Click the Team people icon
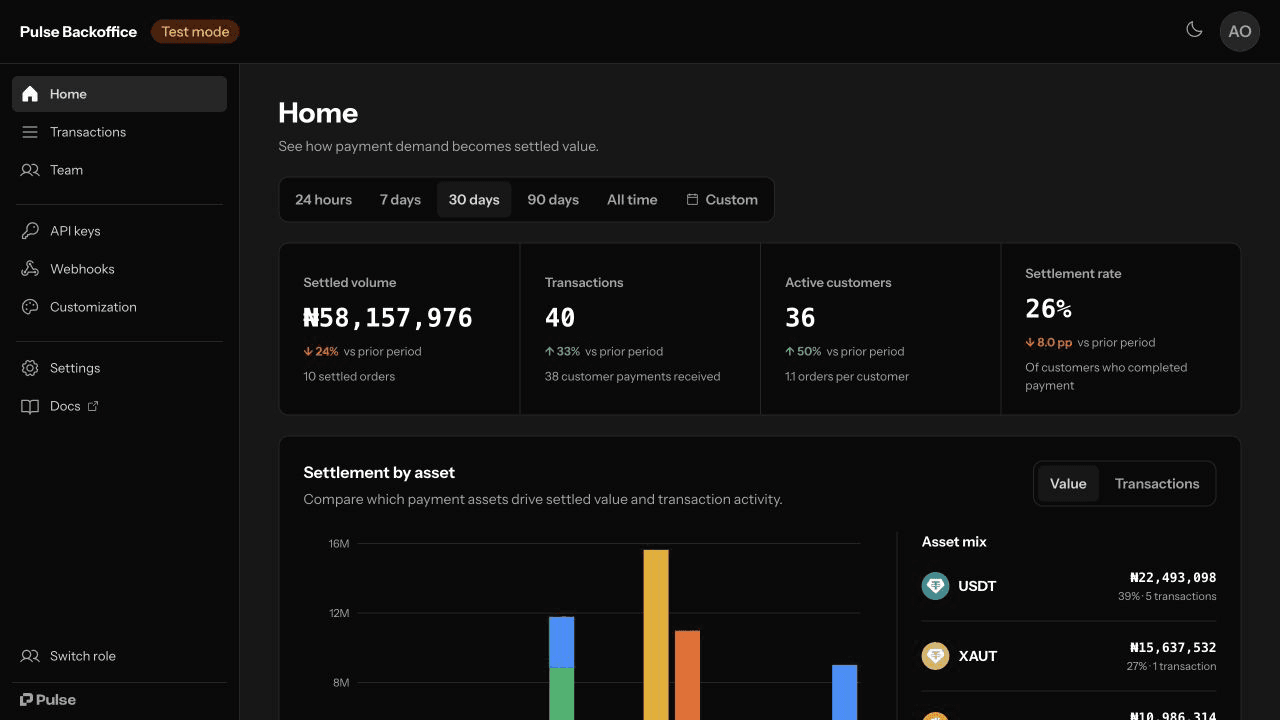 30,170
